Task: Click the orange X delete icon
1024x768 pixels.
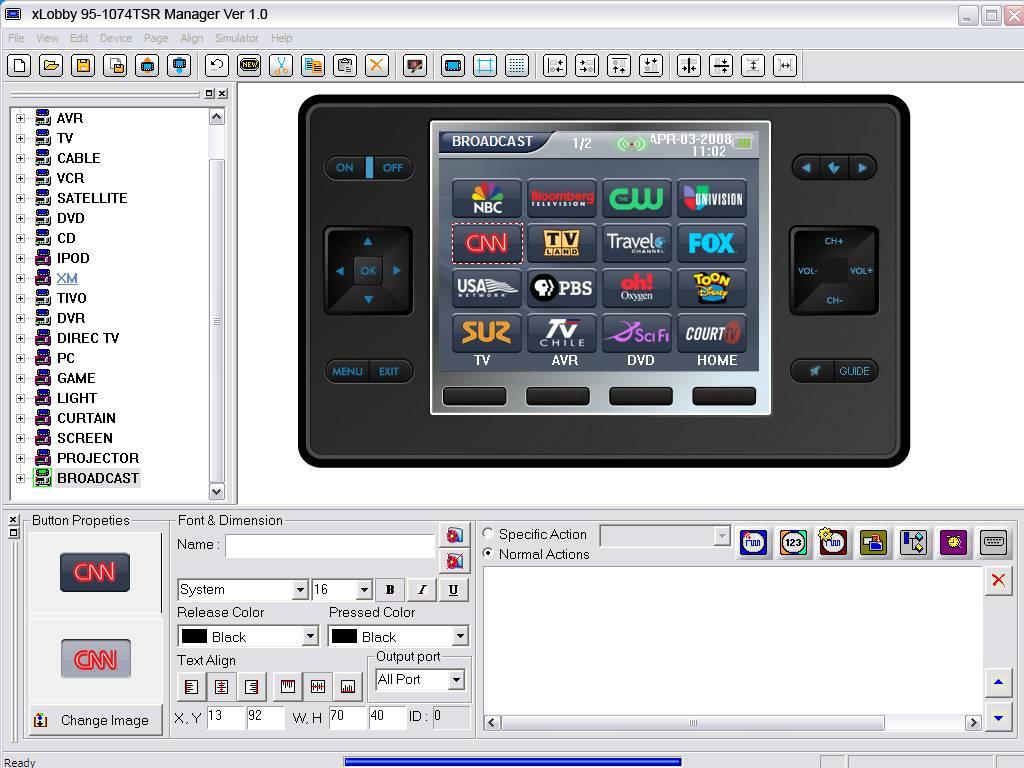Action: click(x=377, y=65)
